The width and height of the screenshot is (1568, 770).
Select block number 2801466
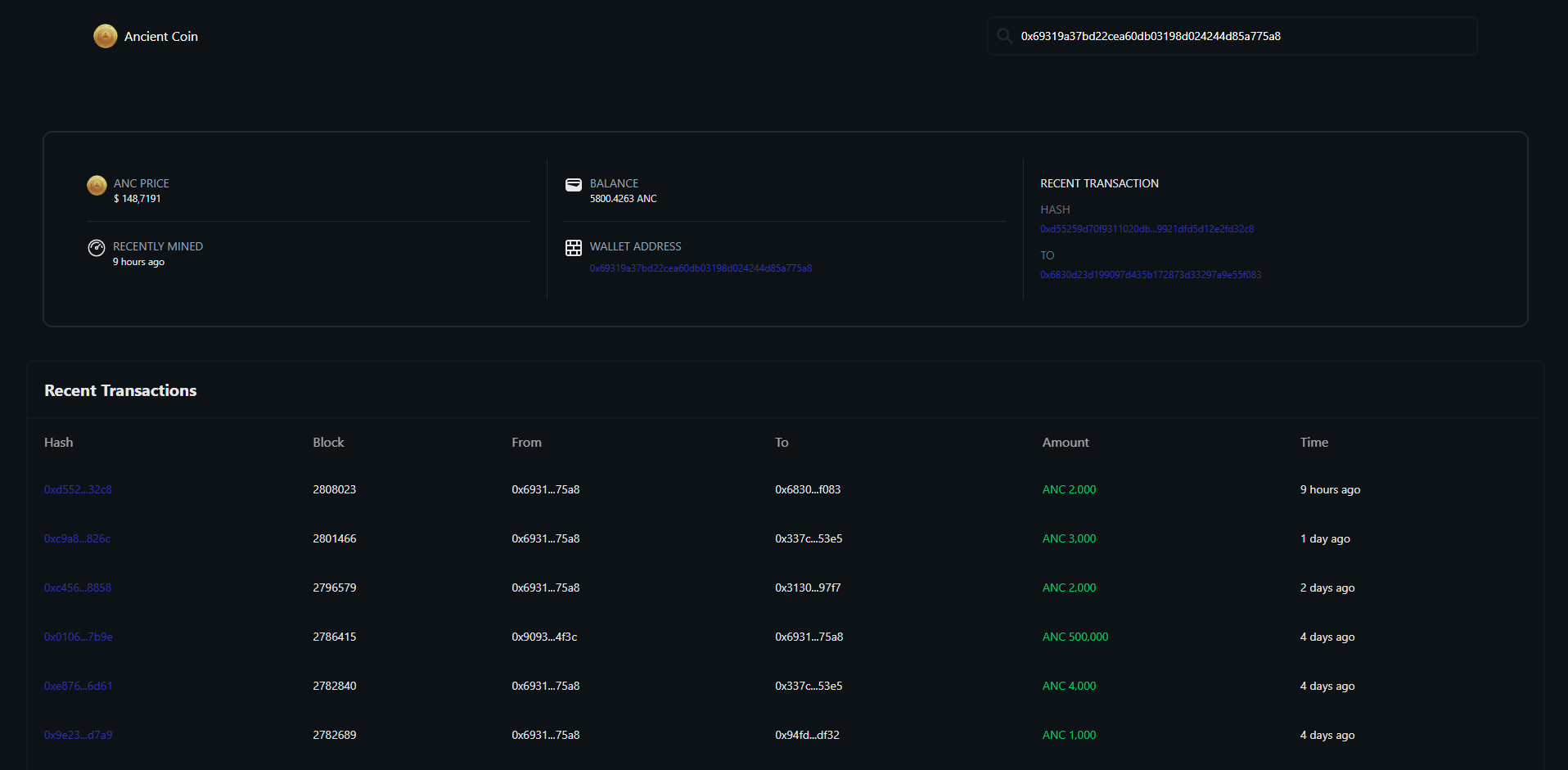click(x=335, y=538)
